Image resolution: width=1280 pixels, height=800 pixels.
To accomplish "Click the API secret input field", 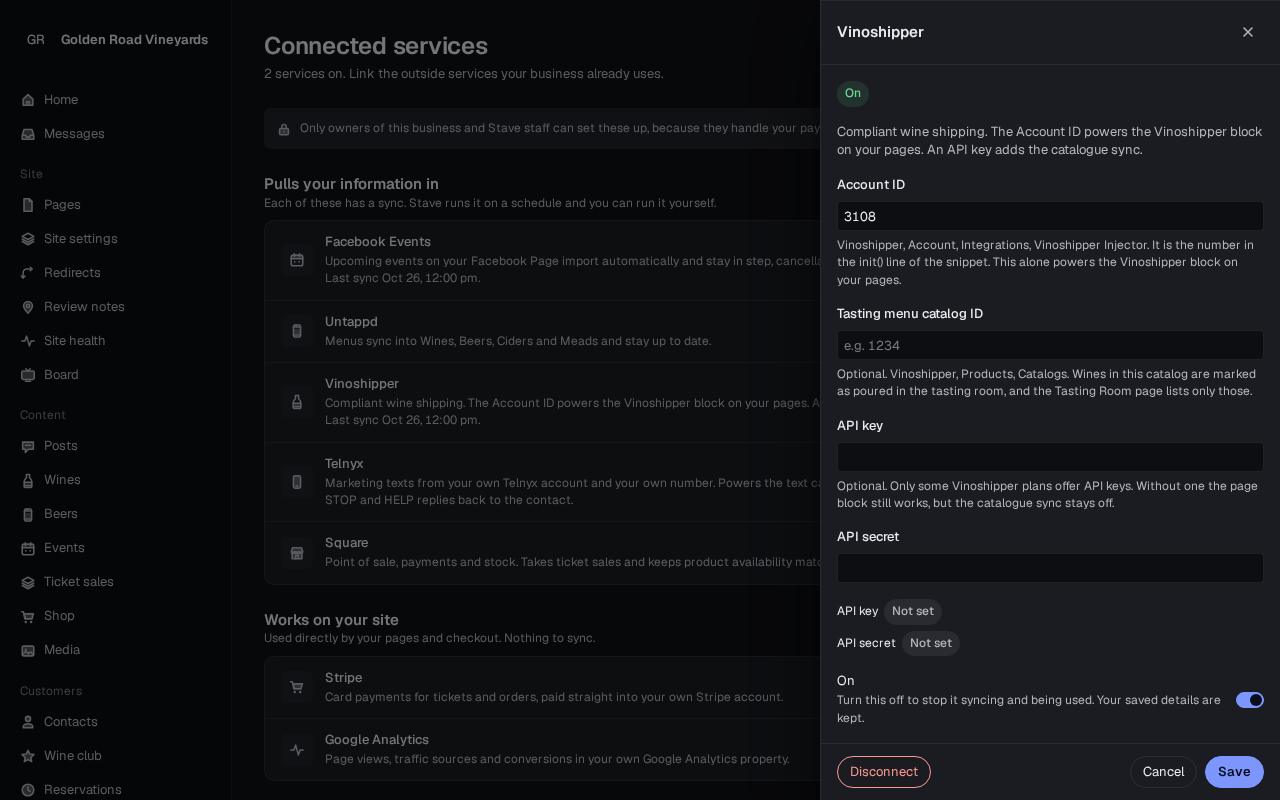I will [1050, 568].
